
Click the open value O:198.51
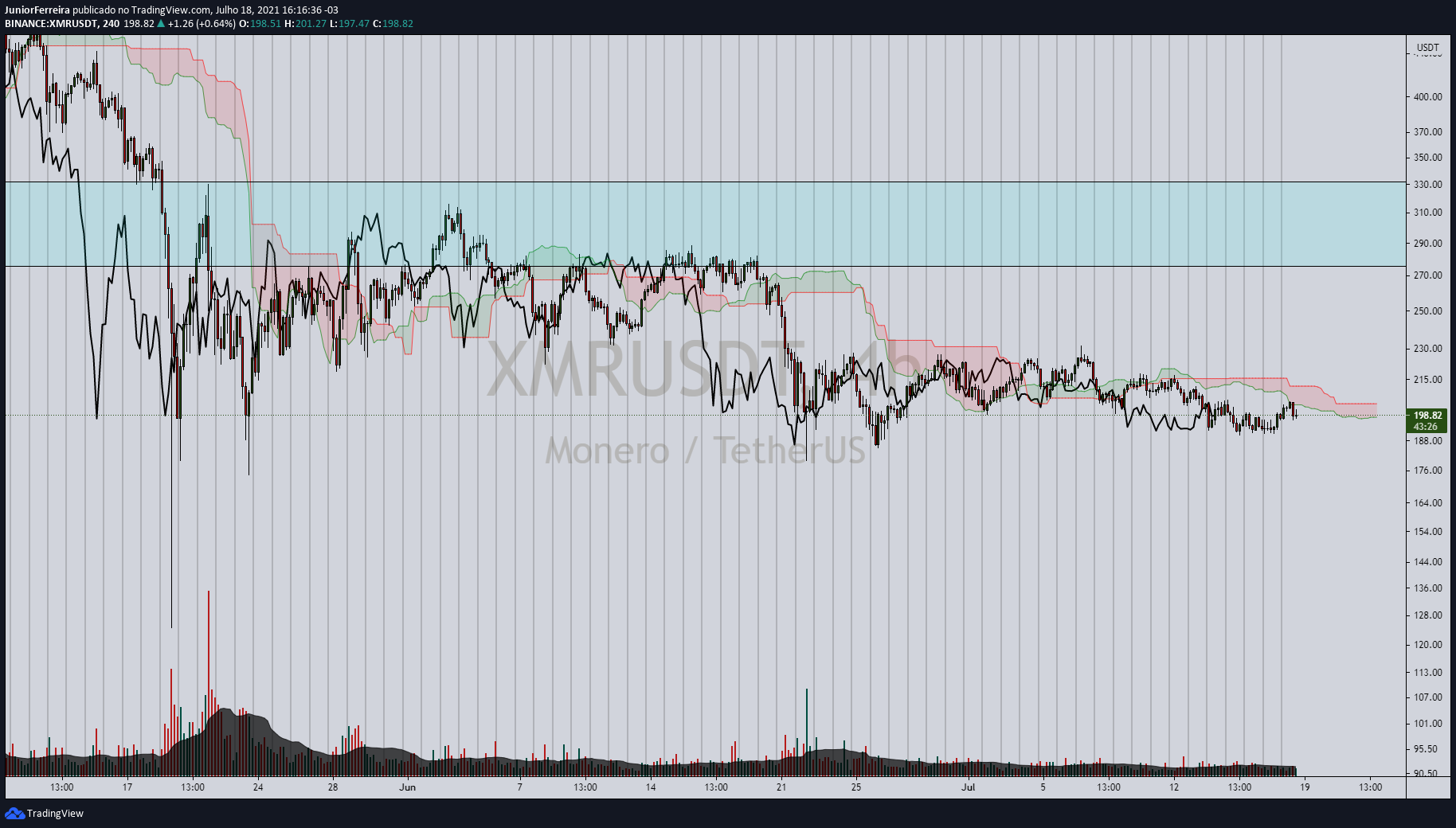pos(260,24)
